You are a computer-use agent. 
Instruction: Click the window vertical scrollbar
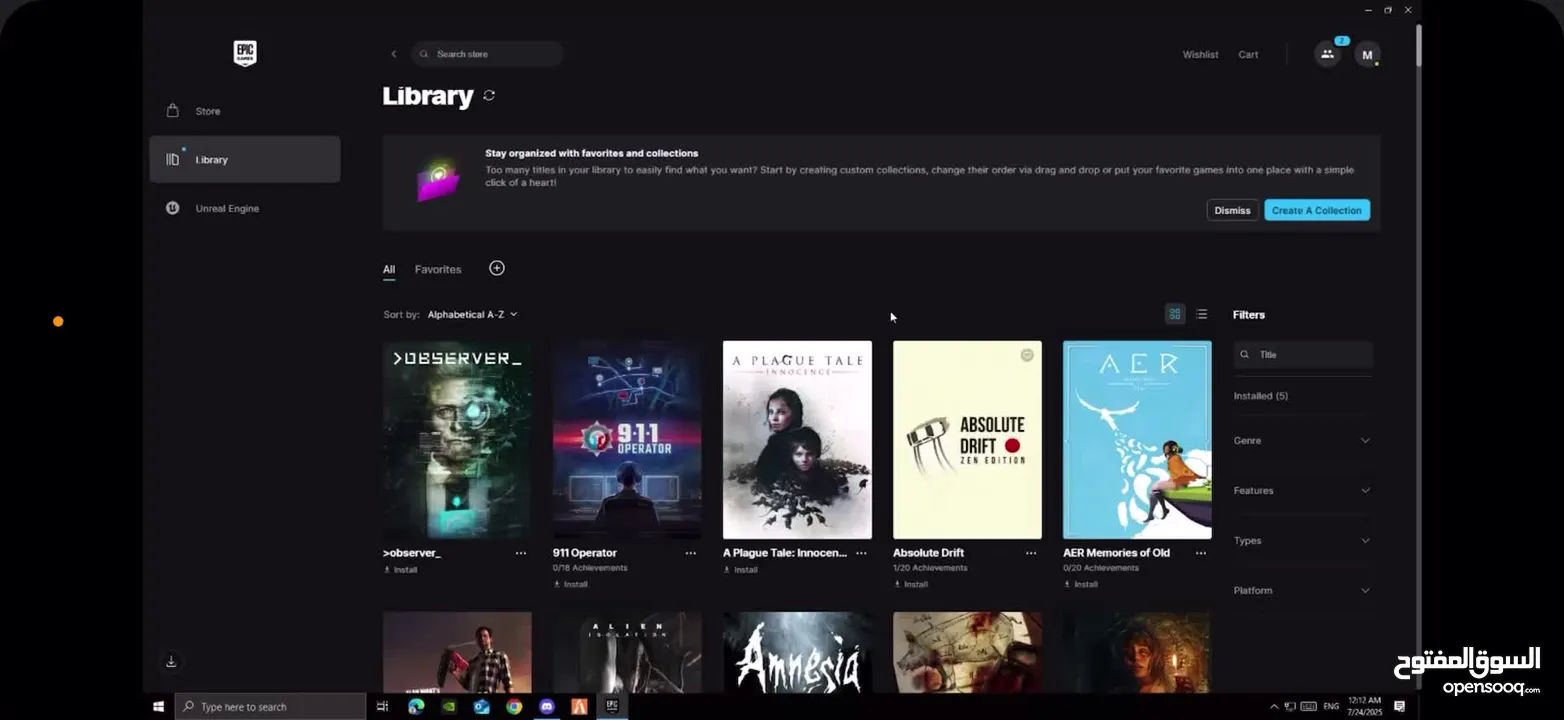point(1417,45)
